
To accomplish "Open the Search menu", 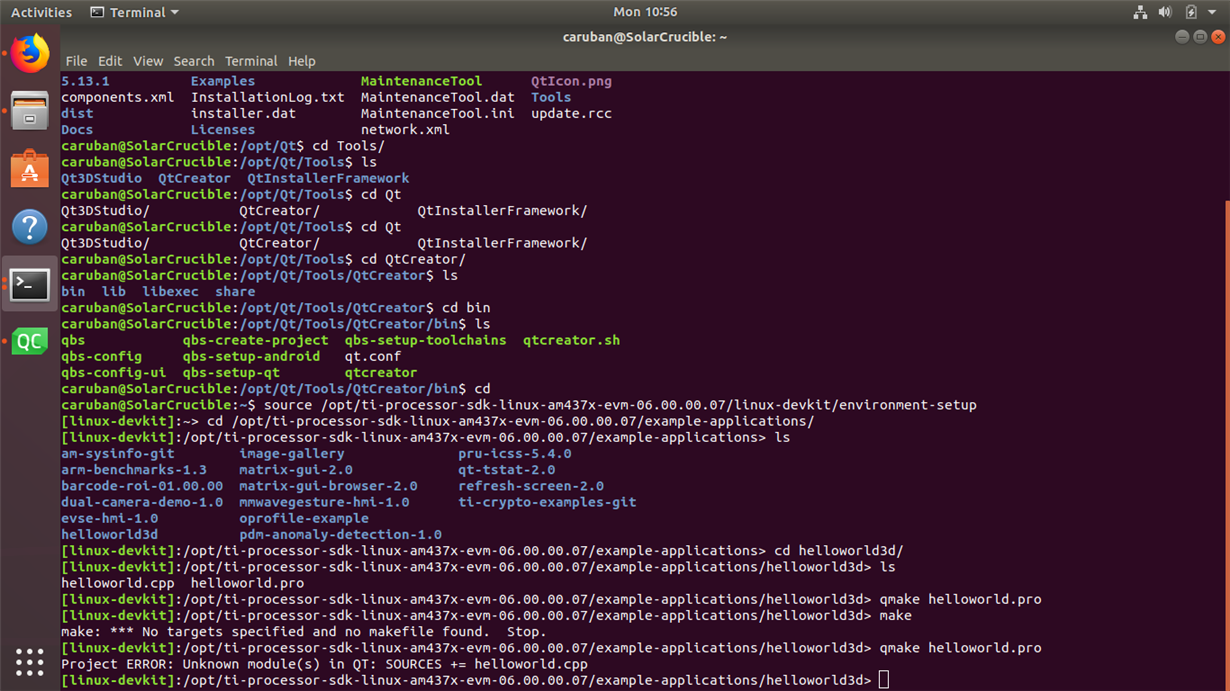I will pyautogui.click(x=194, y=61).
